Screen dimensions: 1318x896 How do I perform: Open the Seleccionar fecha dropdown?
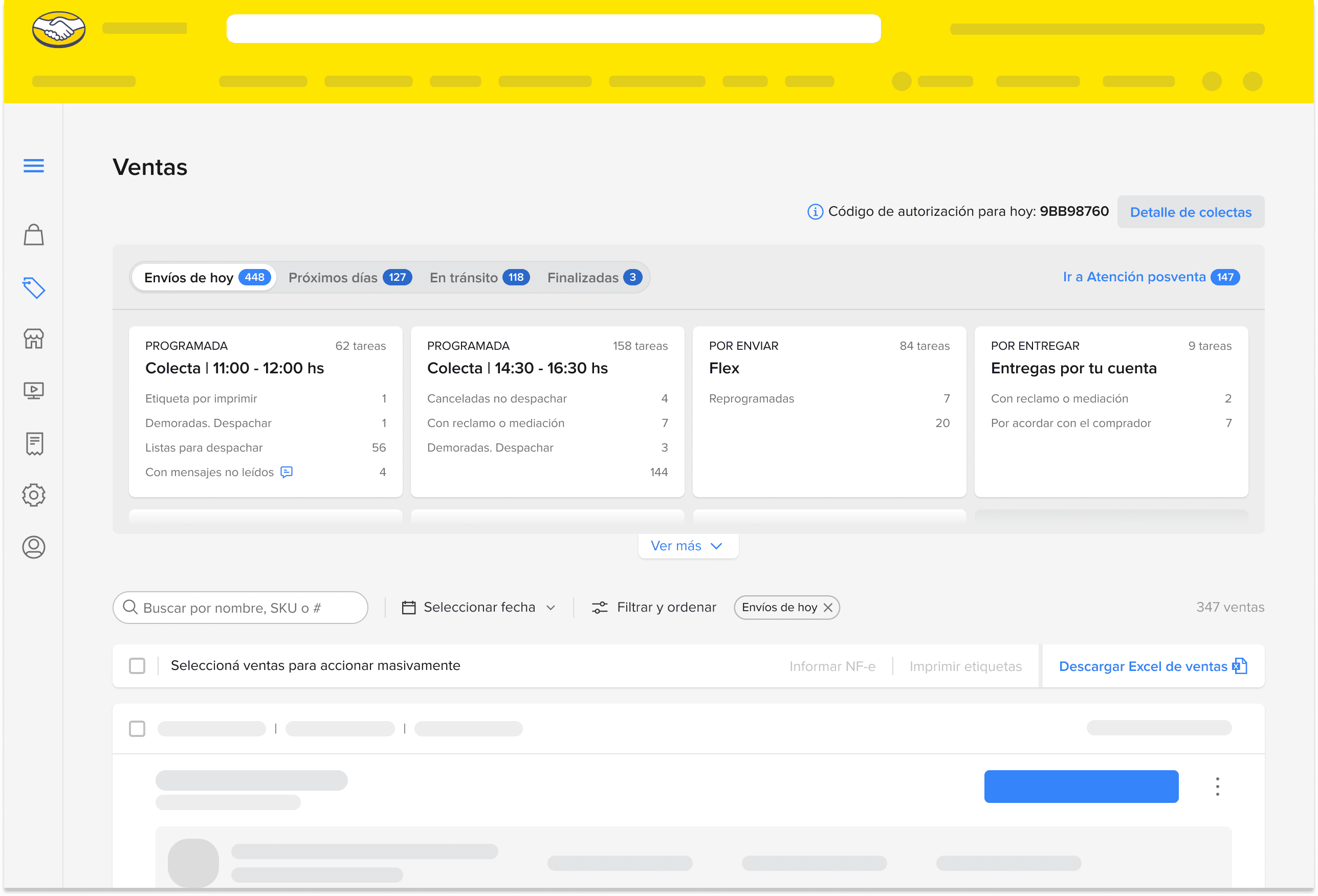tap(479, 608)
